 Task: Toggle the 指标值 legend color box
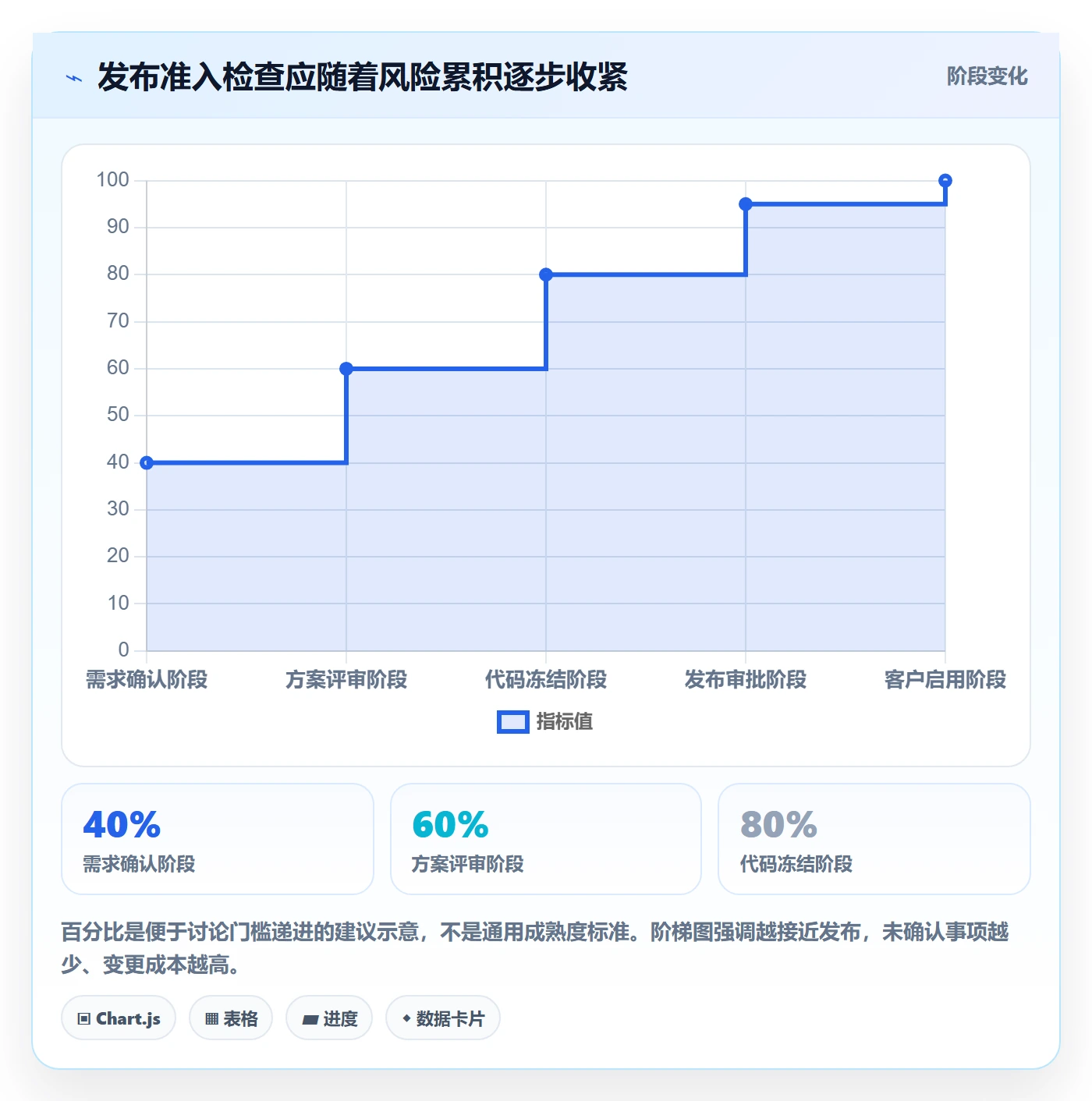click(513, 722)
